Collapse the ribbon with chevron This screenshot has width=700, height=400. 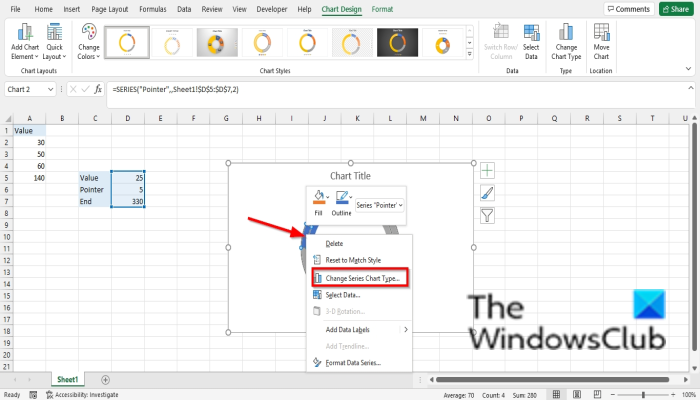point(688,69)
